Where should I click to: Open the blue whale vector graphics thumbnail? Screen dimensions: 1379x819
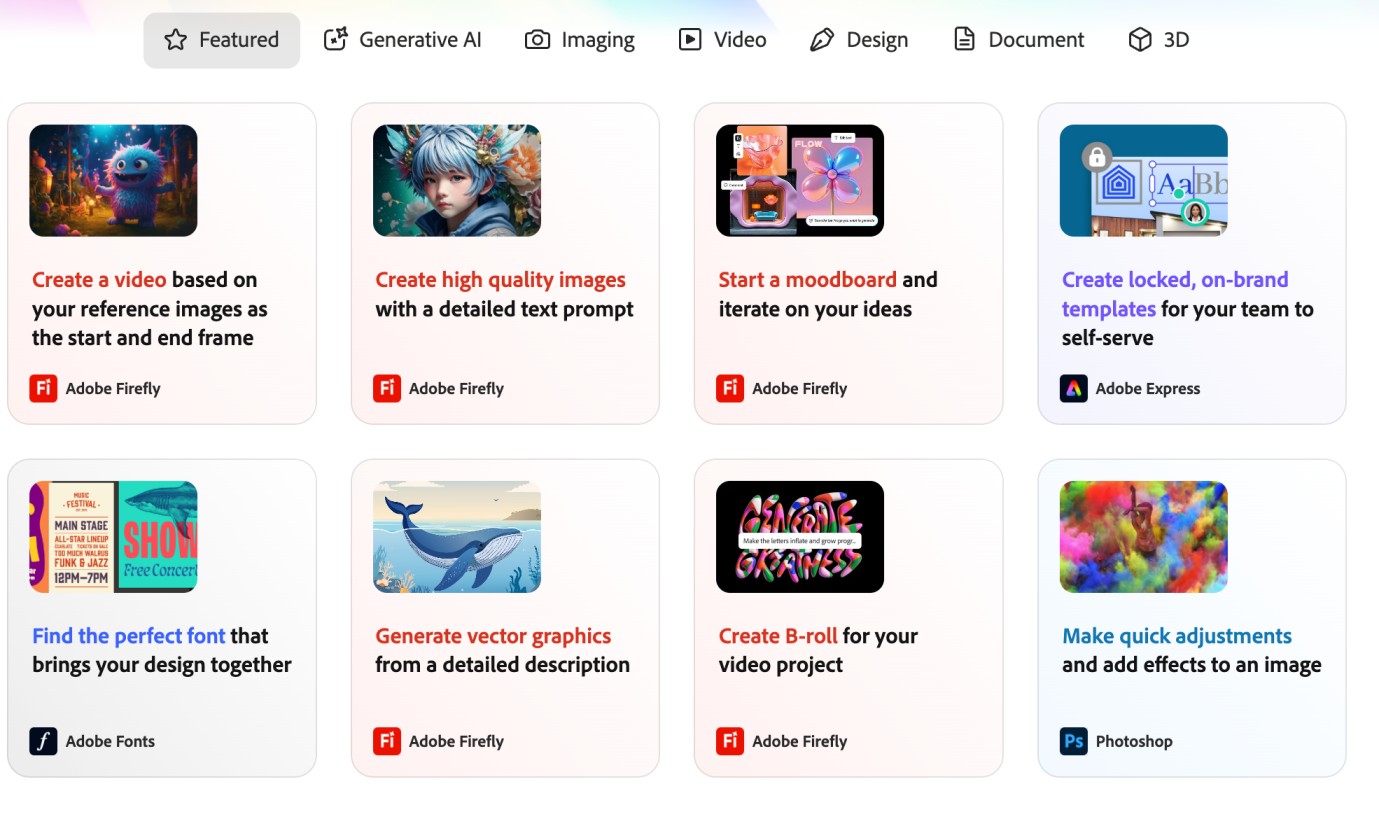coord(456,536)
